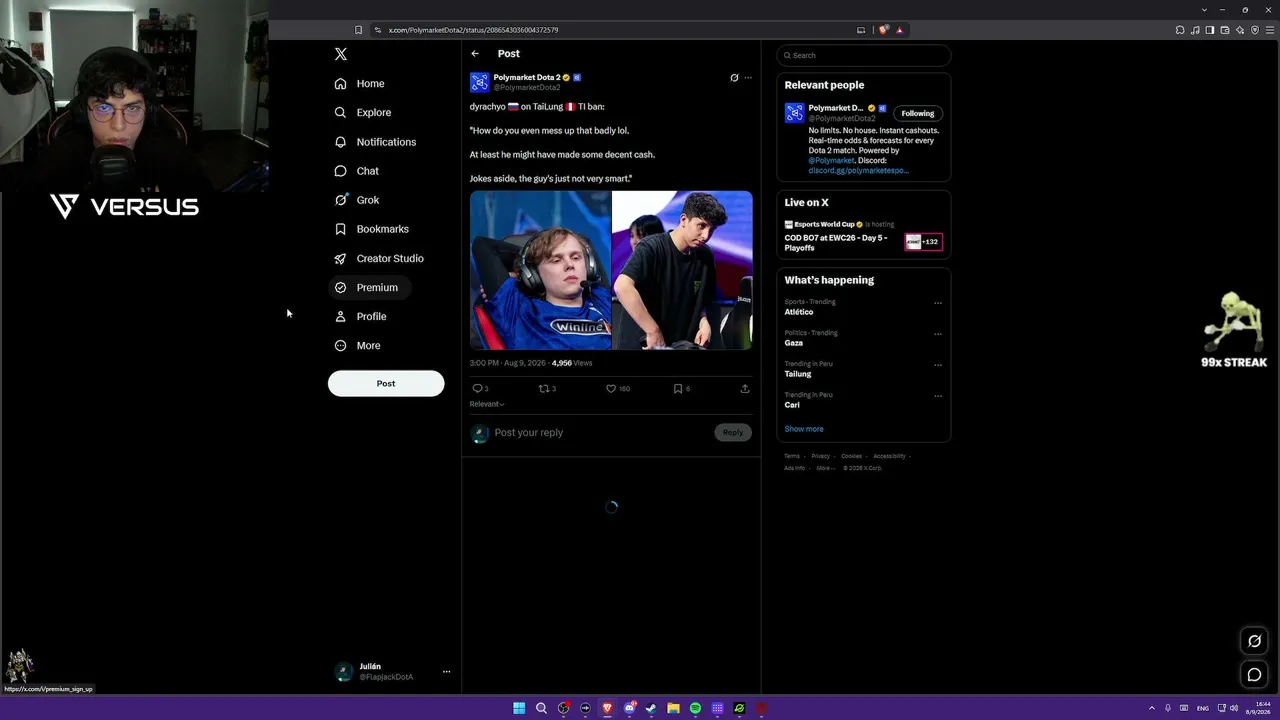Click the Atlético trending topic
Image resolution: width=1280 pixels, height=720 pixels.
coord(799,312)
